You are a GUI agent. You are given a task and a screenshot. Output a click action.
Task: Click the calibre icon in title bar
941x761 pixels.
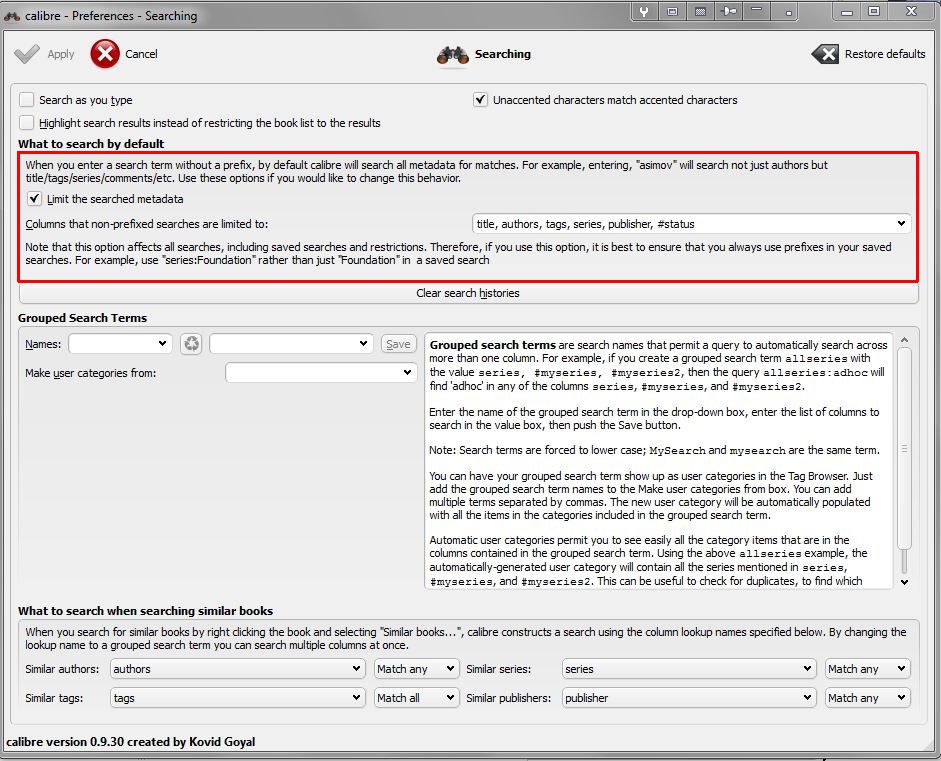tap(12, 16)
